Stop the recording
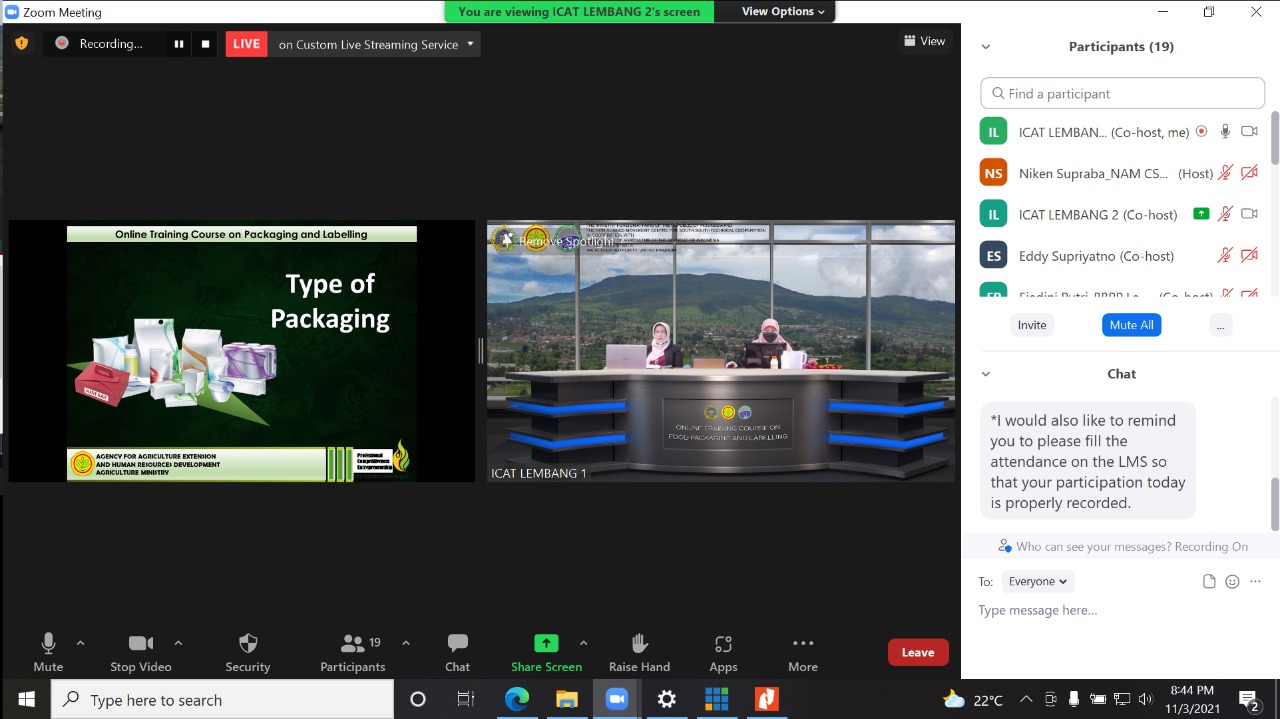Viewport: 1280px width, 719px height. [206, 44]
